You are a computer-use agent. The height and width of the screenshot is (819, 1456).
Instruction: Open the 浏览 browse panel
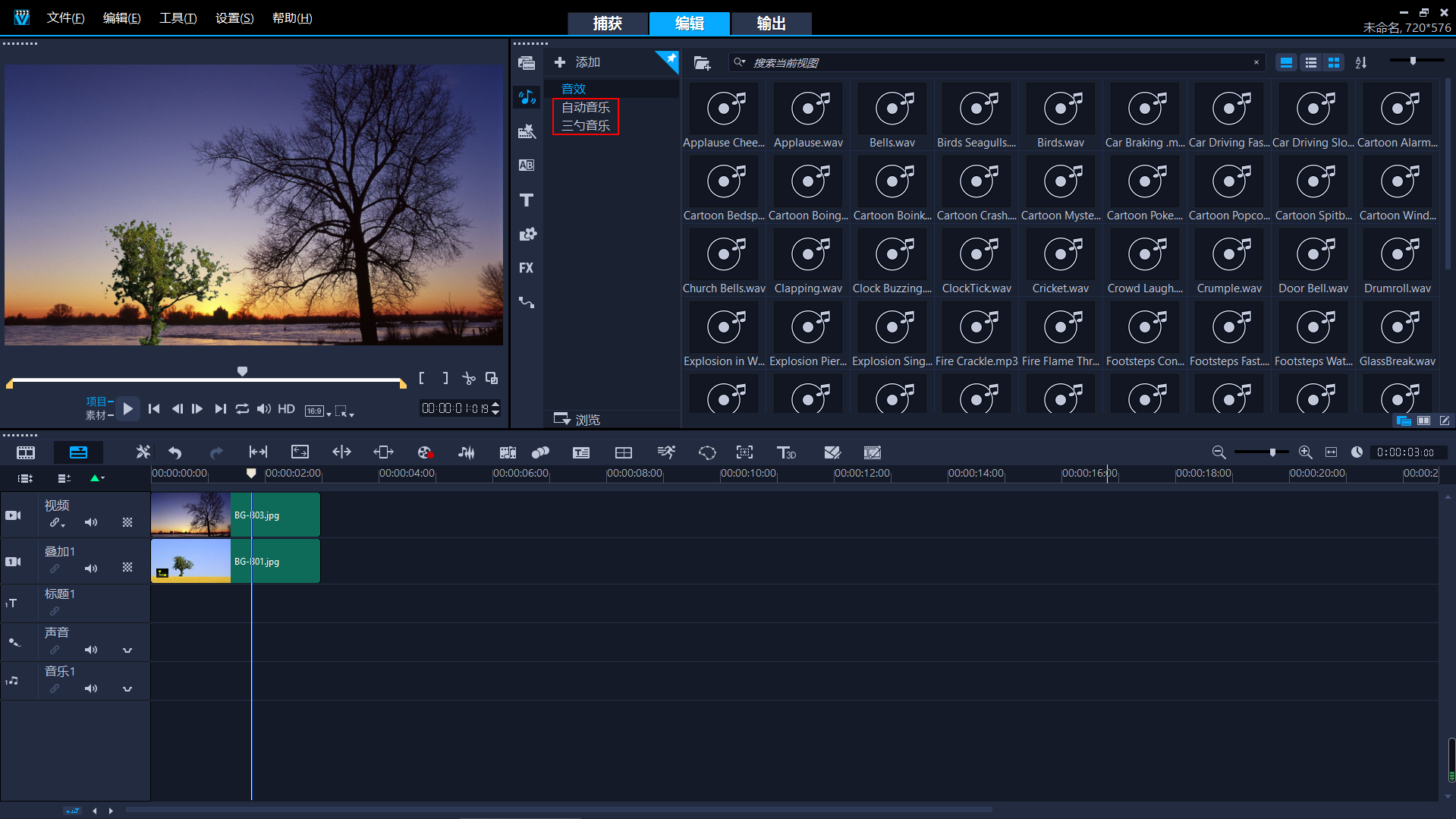click(x=577, y=419)
